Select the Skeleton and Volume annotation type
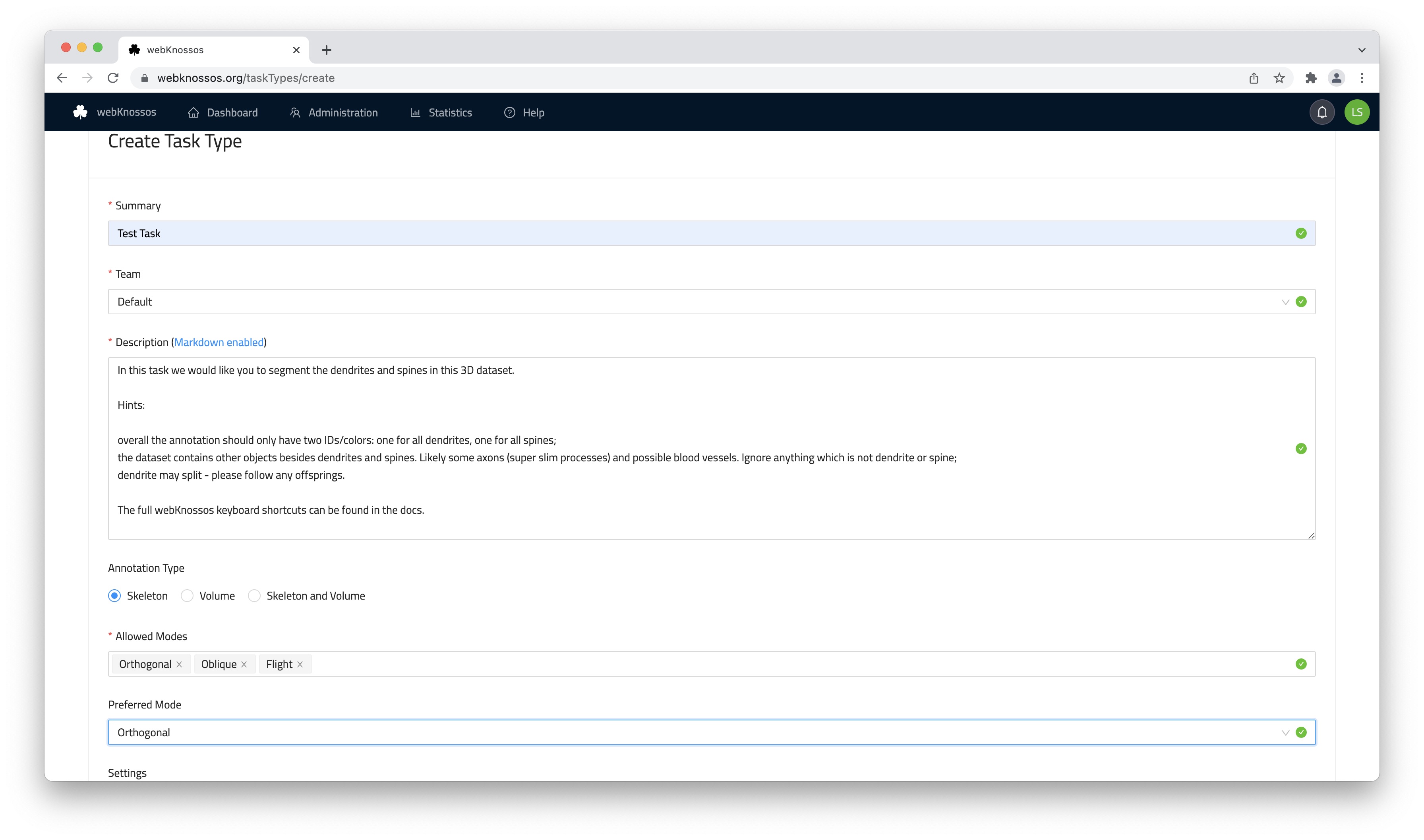The height and width of the screenshot is (840, 1424). (254, 596)
